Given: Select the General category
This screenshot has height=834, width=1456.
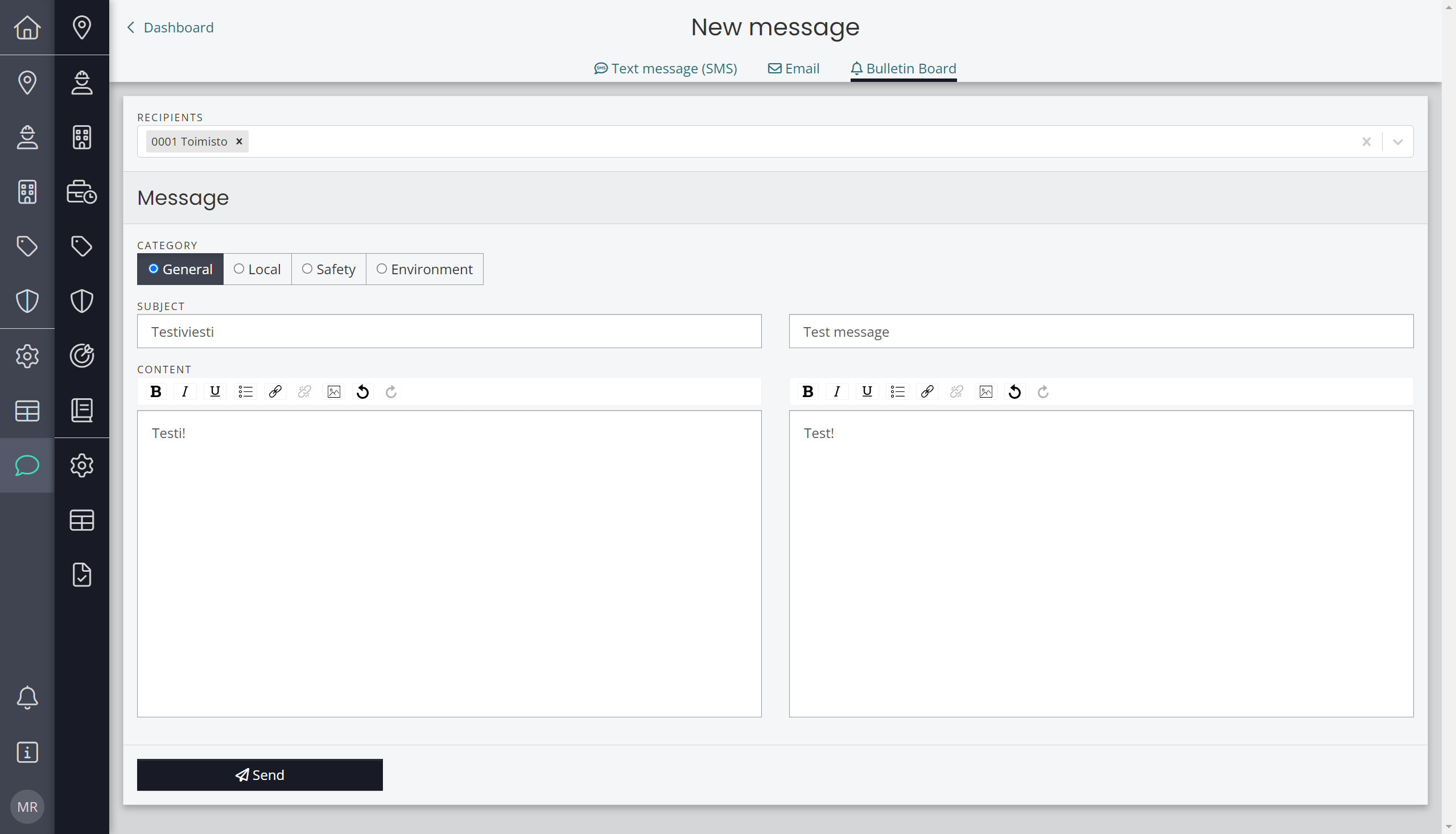Looking at the screenshot, I should pos(180,269).
